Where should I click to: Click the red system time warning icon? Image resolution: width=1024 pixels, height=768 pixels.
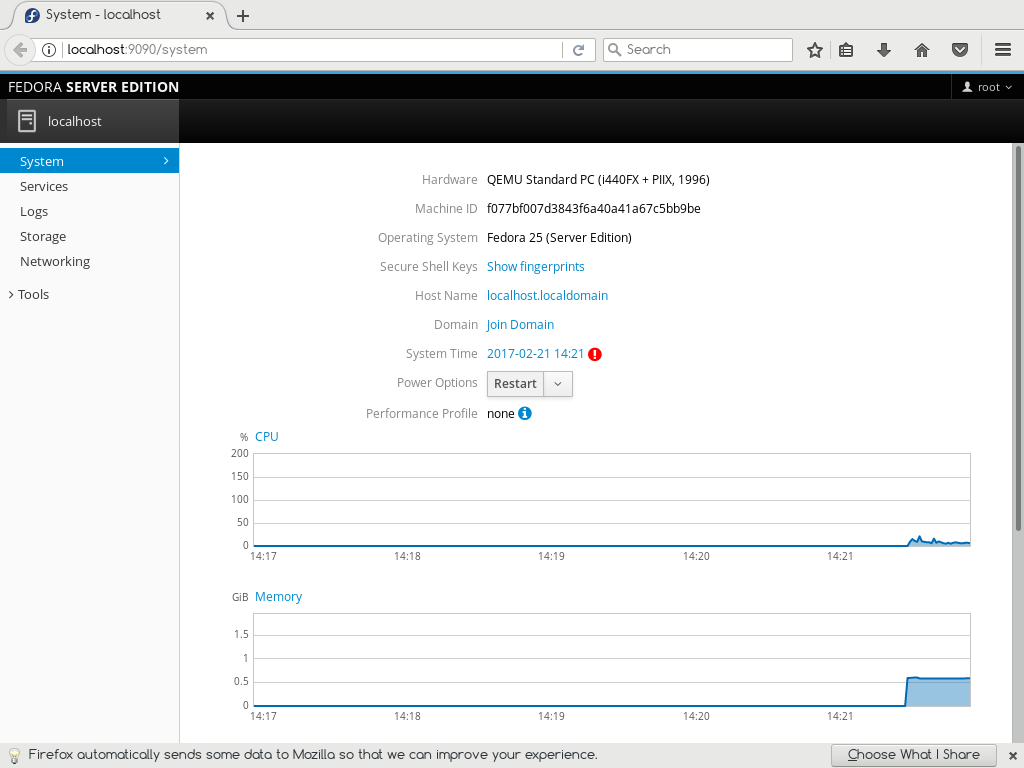pos(595,354)
